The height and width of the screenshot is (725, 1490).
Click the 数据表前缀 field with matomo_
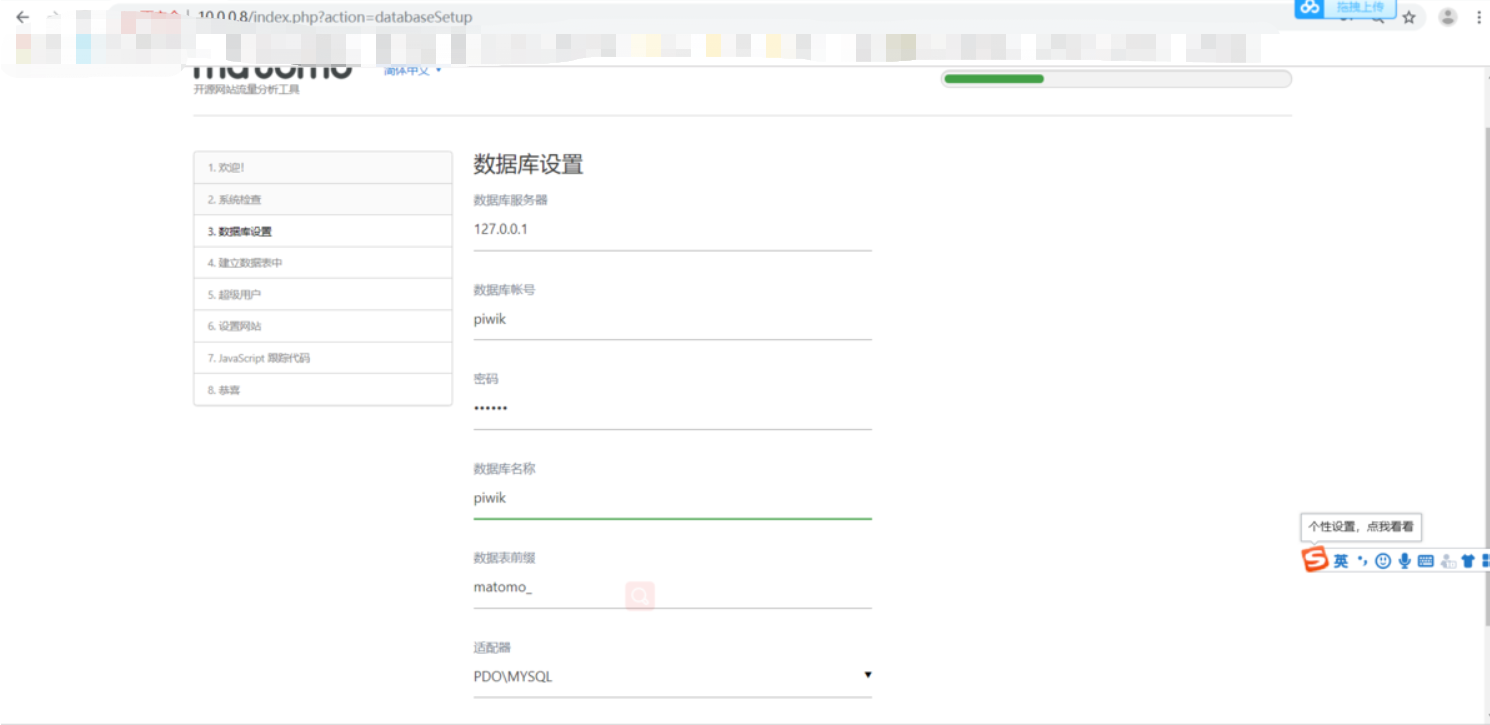(672, 588)
